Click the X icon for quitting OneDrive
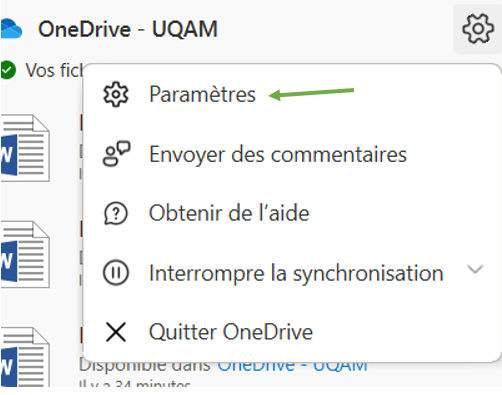The height and width of the screenshot is (395, 502). pyautogui.click(x=116, y=332)
